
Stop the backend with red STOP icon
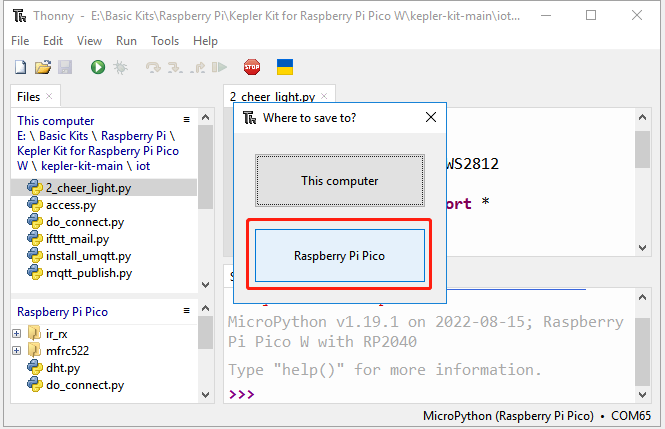coord(252,67)
